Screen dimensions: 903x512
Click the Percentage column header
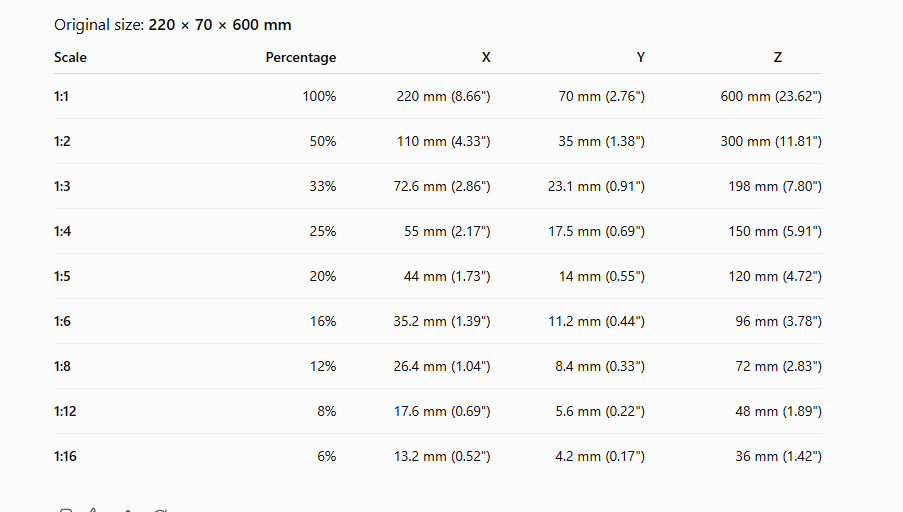[x=301, y=58]
